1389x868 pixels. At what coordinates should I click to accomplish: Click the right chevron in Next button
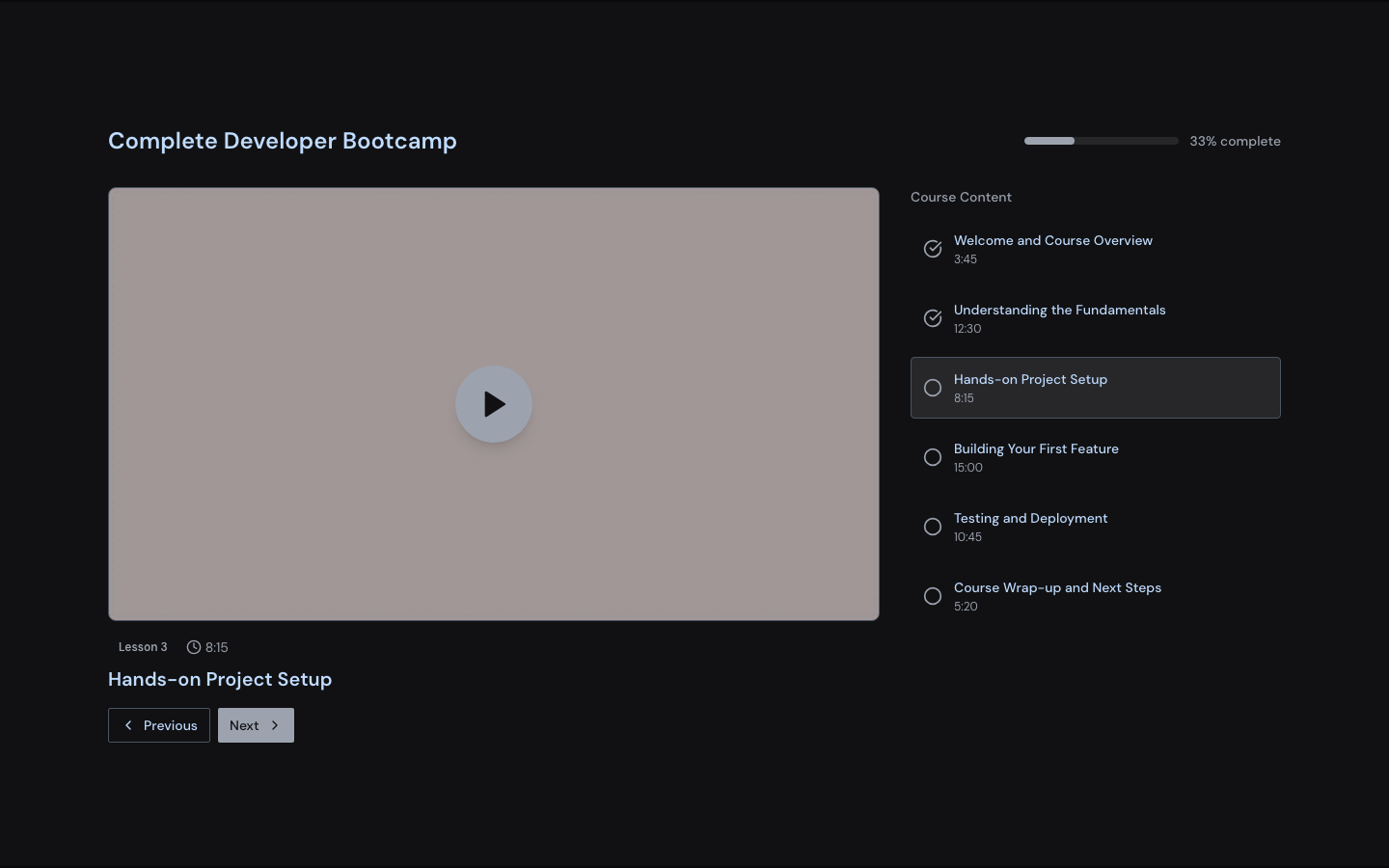click(x=275, y=725)
